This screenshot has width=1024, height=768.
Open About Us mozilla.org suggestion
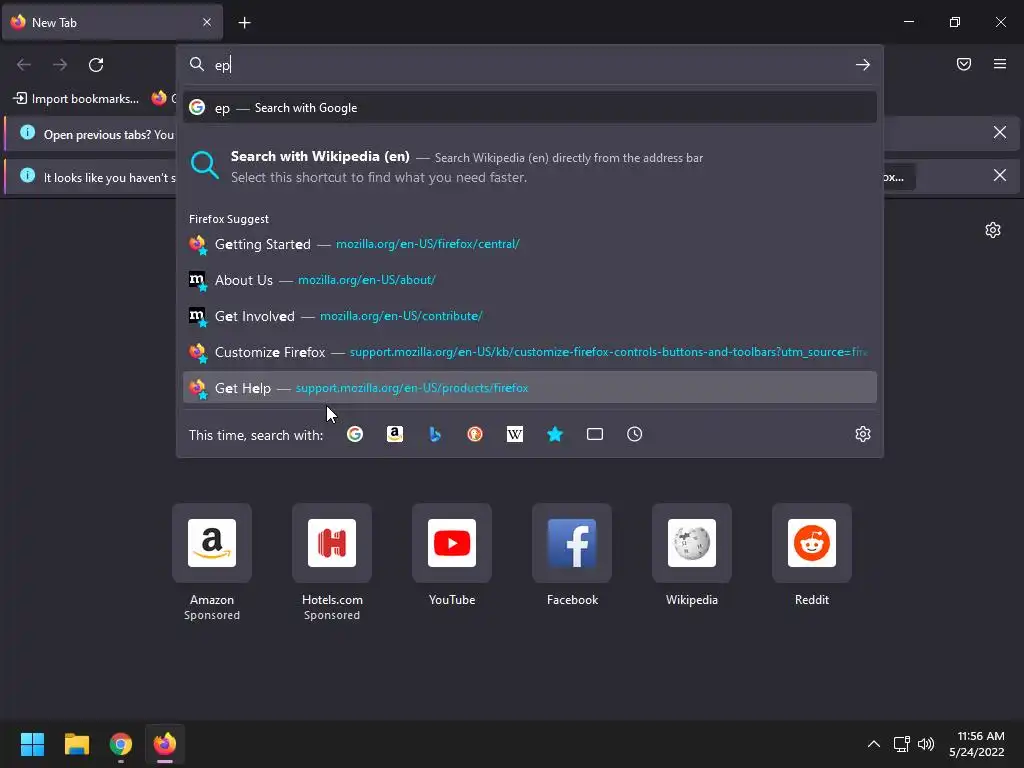[x=530, y=280]
